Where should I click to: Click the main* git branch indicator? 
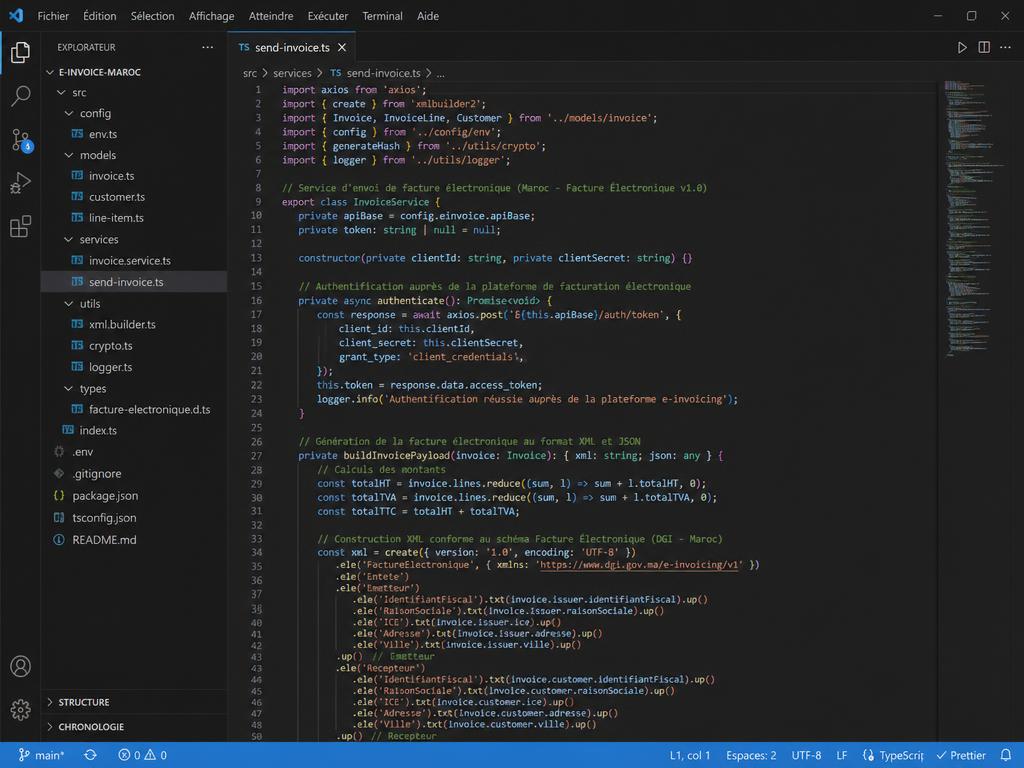pyautogui.click(x=41, y=755)
